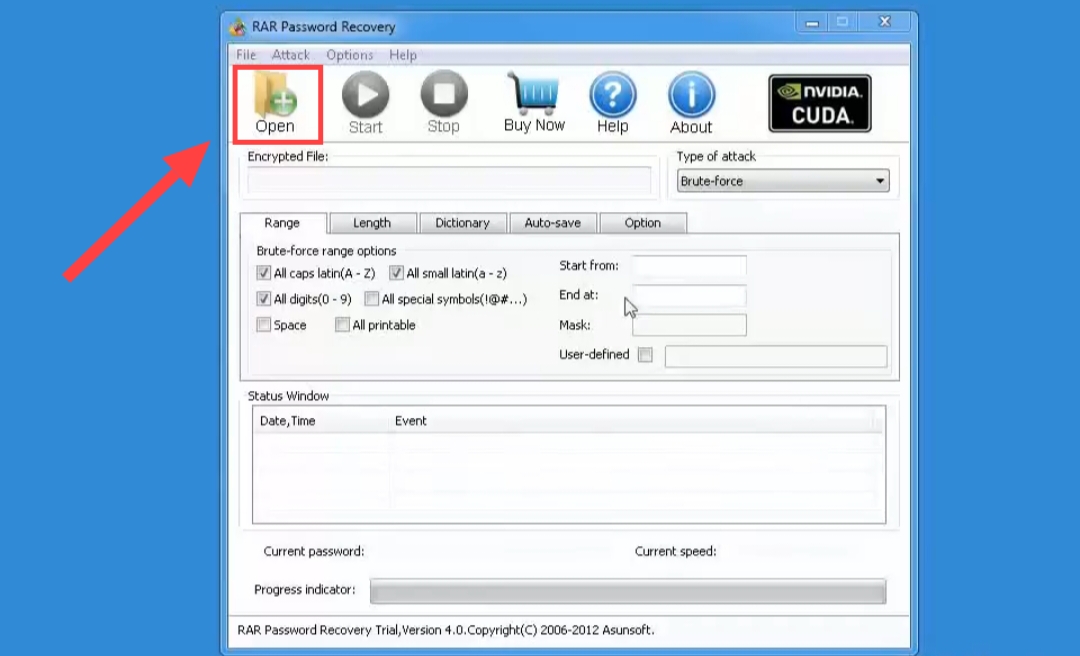Click the Start play icon
This screenshot has height=656, width=1080.
pyautogui.click(x=365, y=94)
